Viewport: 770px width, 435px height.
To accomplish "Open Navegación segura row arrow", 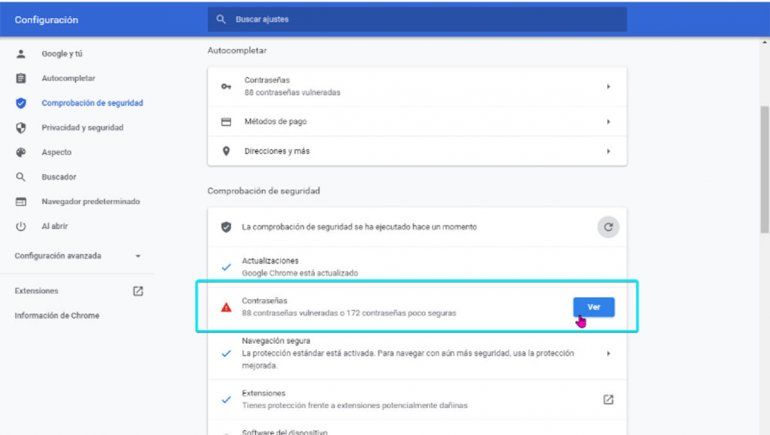I will [608, 353].
